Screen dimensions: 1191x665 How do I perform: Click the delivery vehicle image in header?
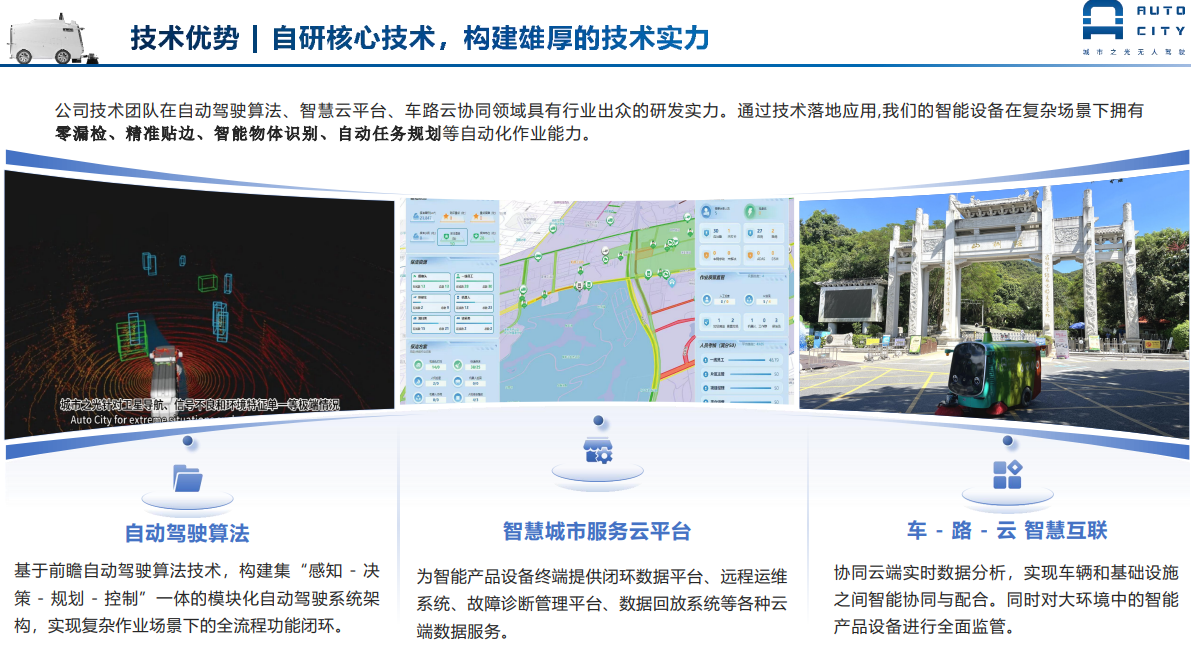point(52,40)
